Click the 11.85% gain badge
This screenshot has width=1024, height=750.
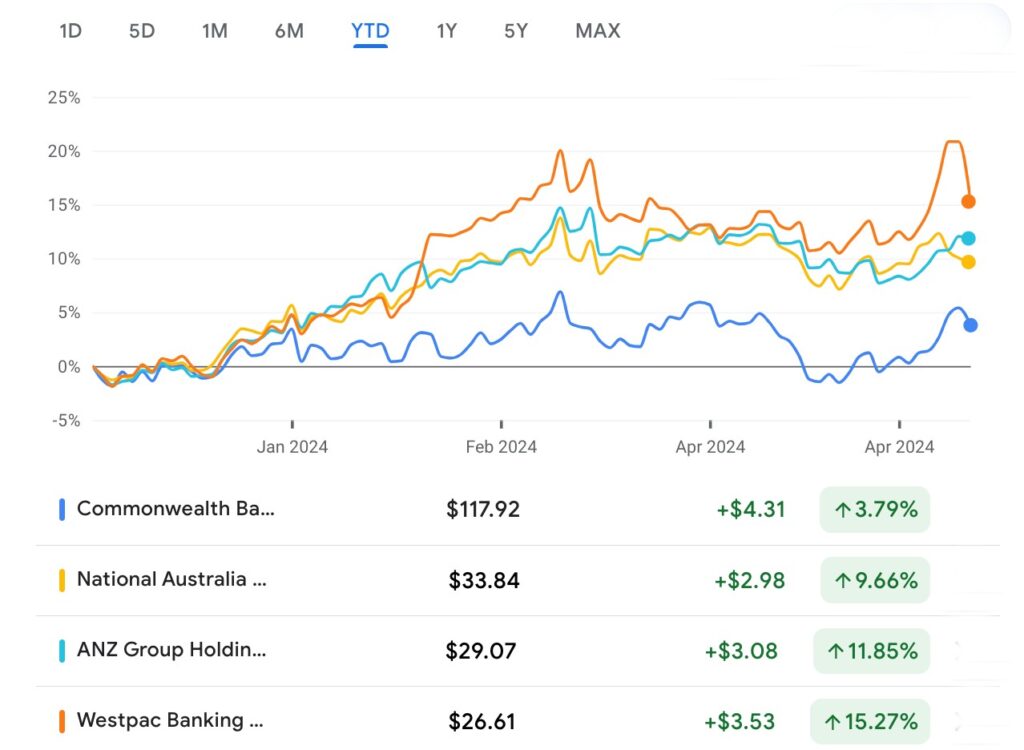pyautogui.click(x=872, y=651)
